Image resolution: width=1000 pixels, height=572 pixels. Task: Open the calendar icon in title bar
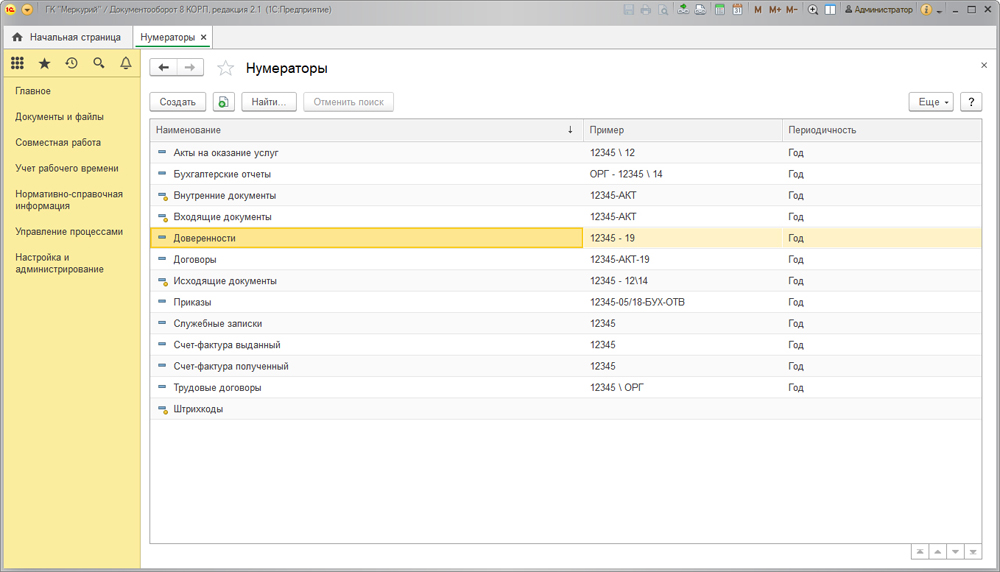[x=737, y=10]
